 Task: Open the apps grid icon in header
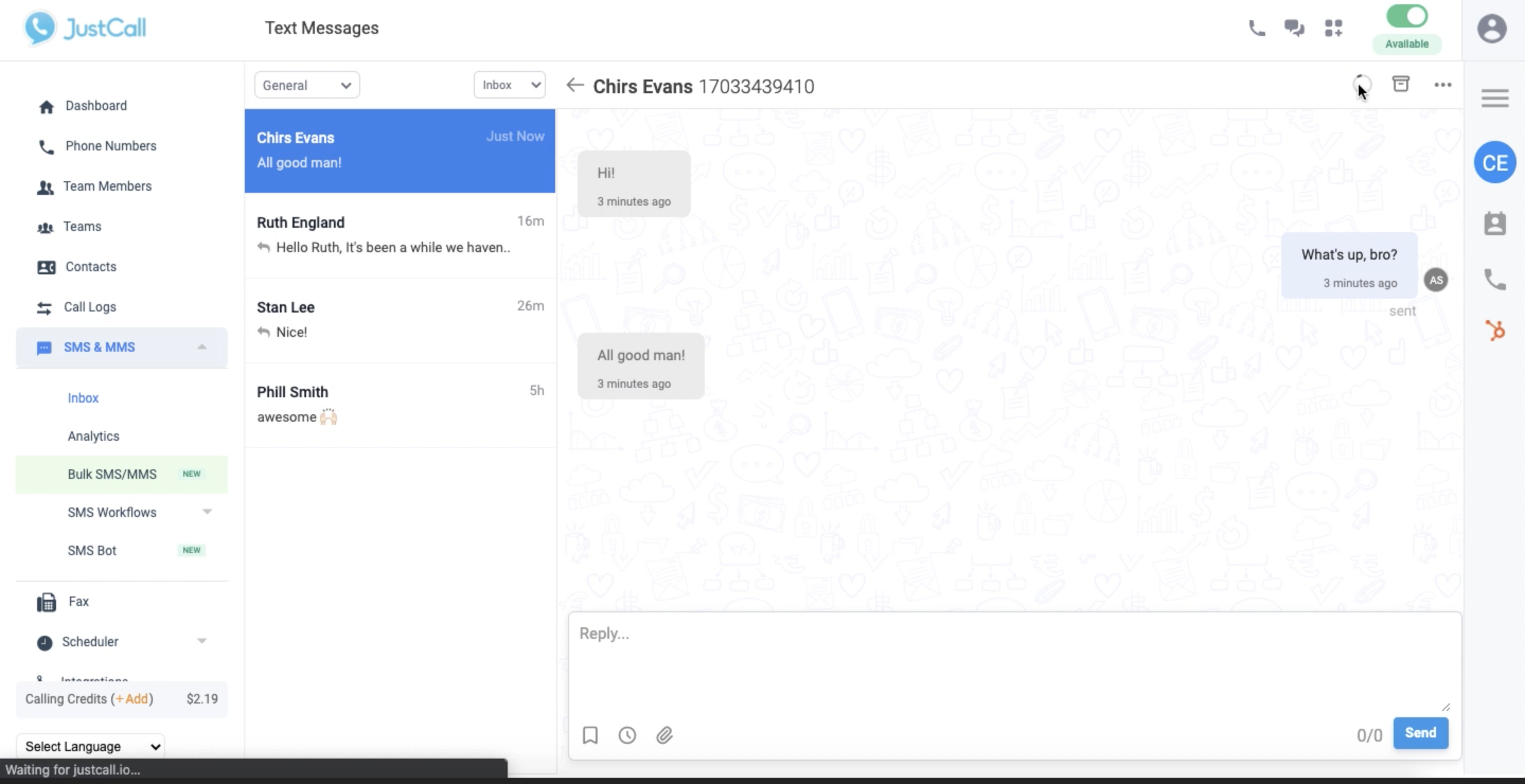[1333, 28]
